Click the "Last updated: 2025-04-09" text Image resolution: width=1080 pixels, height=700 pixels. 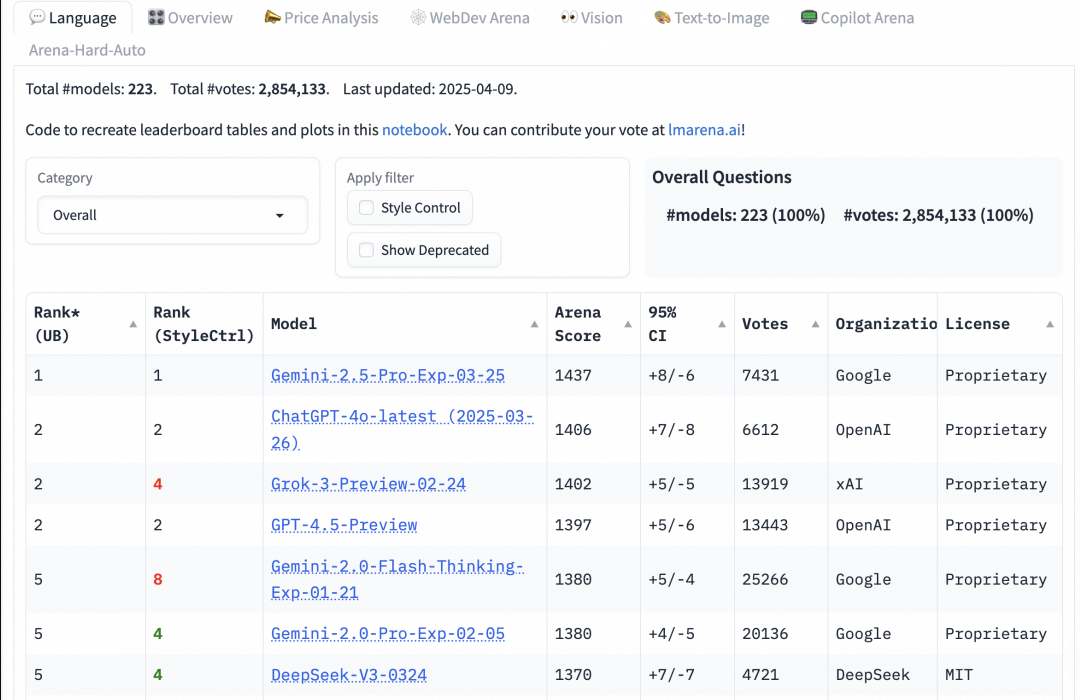(x=429, y=89)
